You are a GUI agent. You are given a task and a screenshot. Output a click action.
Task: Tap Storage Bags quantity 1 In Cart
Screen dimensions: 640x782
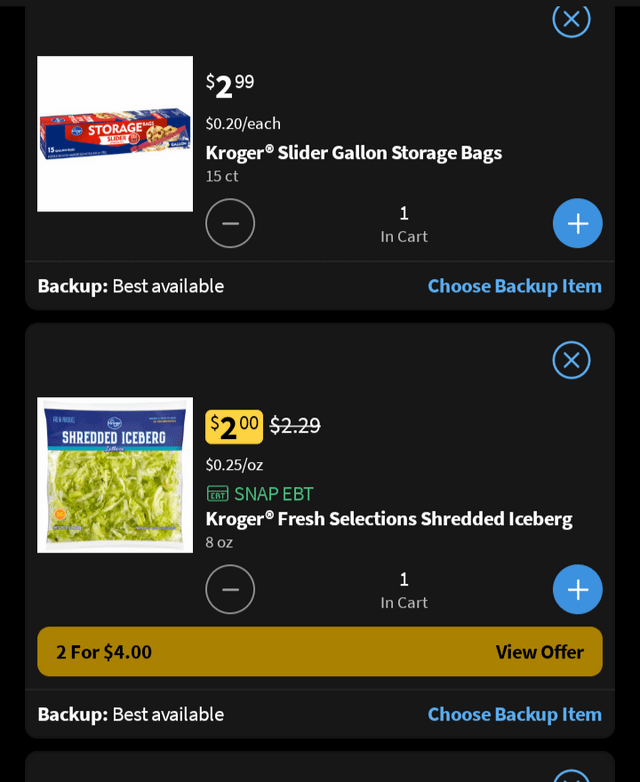[x=404, y=224]
